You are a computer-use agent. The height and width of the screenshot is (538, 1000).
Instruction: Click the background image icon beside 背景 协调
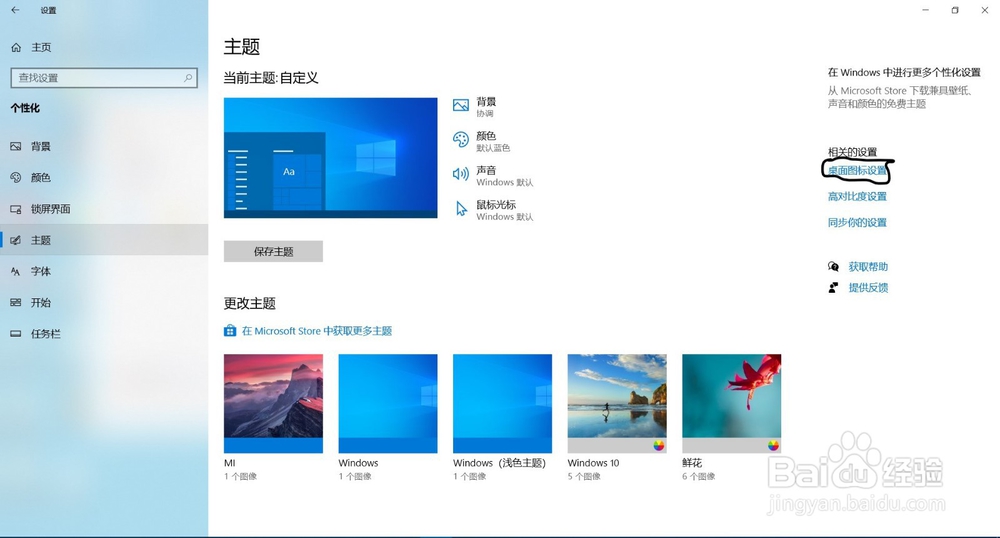point(460,105)
